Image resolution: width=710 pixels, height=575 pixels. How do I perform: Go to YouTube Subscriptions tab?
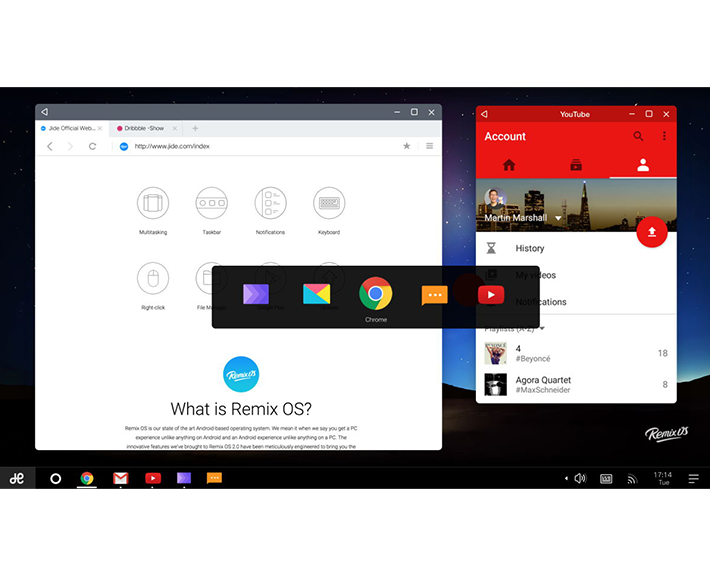tap(576, 165)
